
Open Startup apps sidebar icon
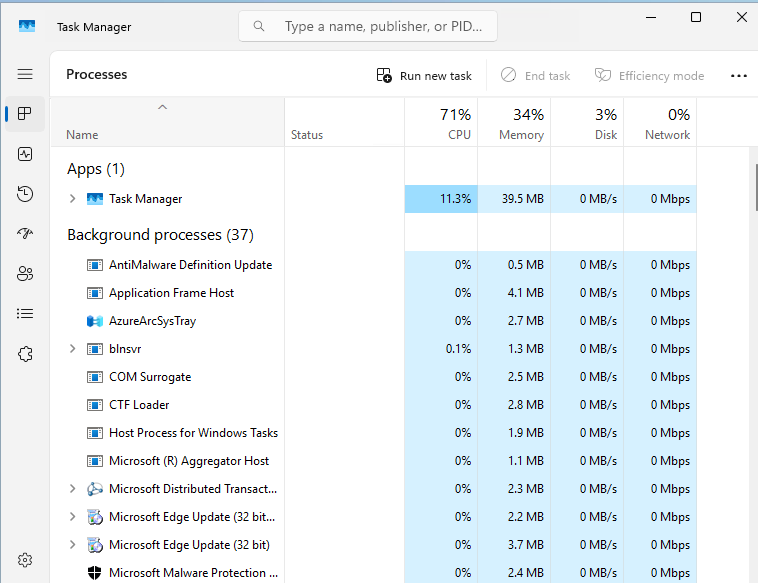click(25, 233)
